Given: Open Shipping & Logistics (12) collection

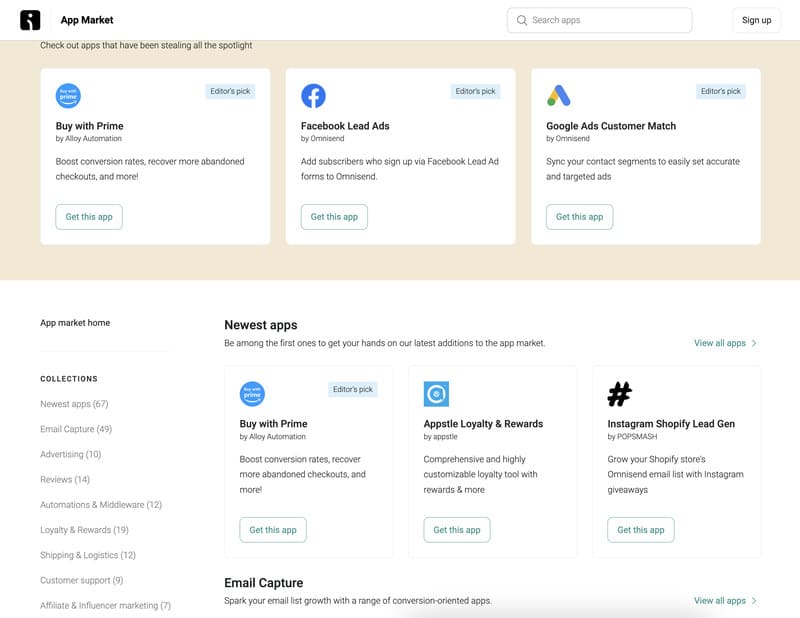Looking at the screenshot, I should (x=88, y=555).
